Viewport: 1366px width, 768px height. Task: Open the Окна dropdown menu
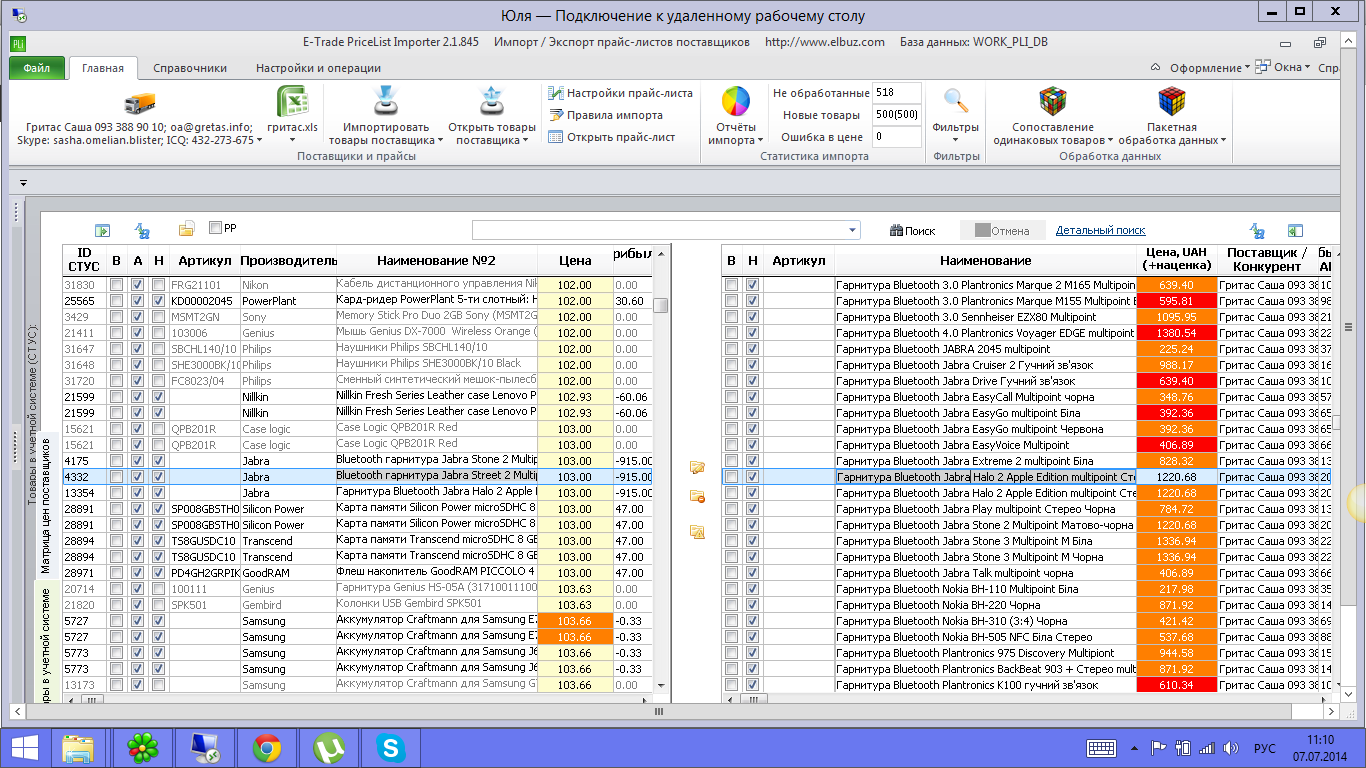click(1285, 68)
